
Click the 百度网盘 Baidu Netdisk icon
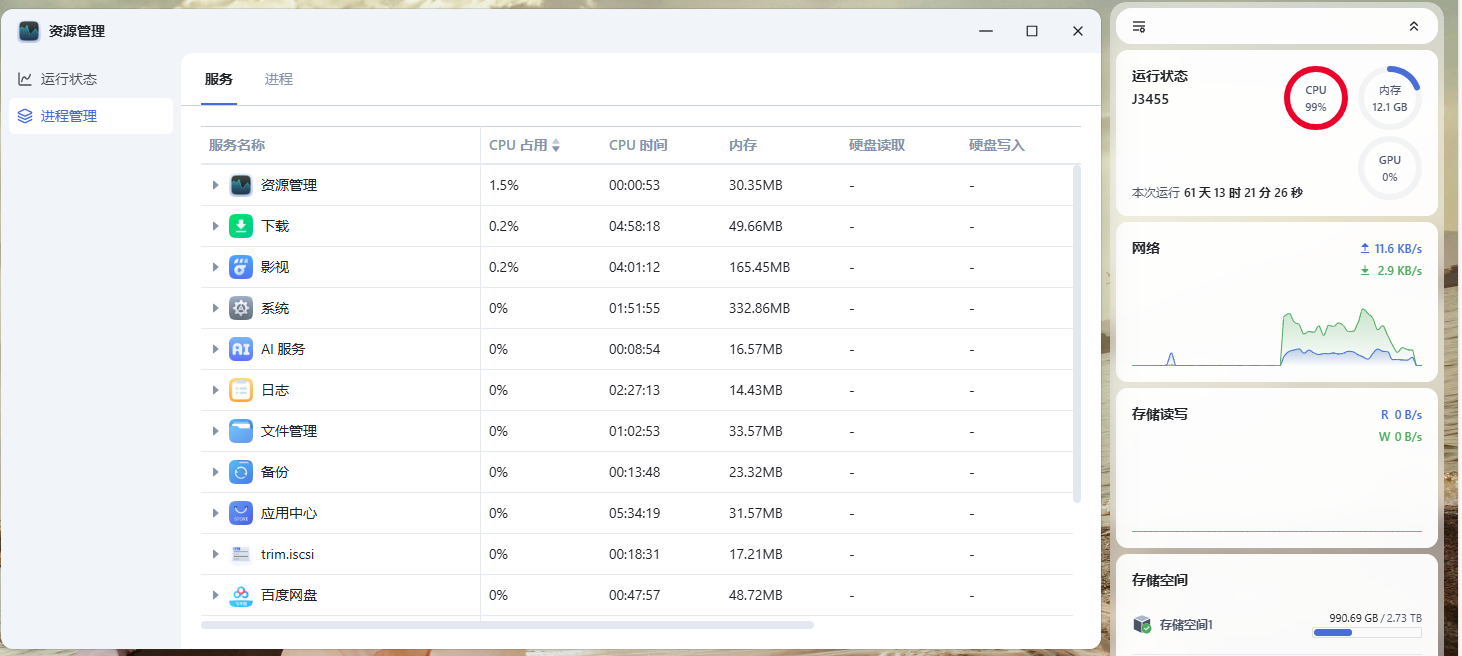point(240,594)
